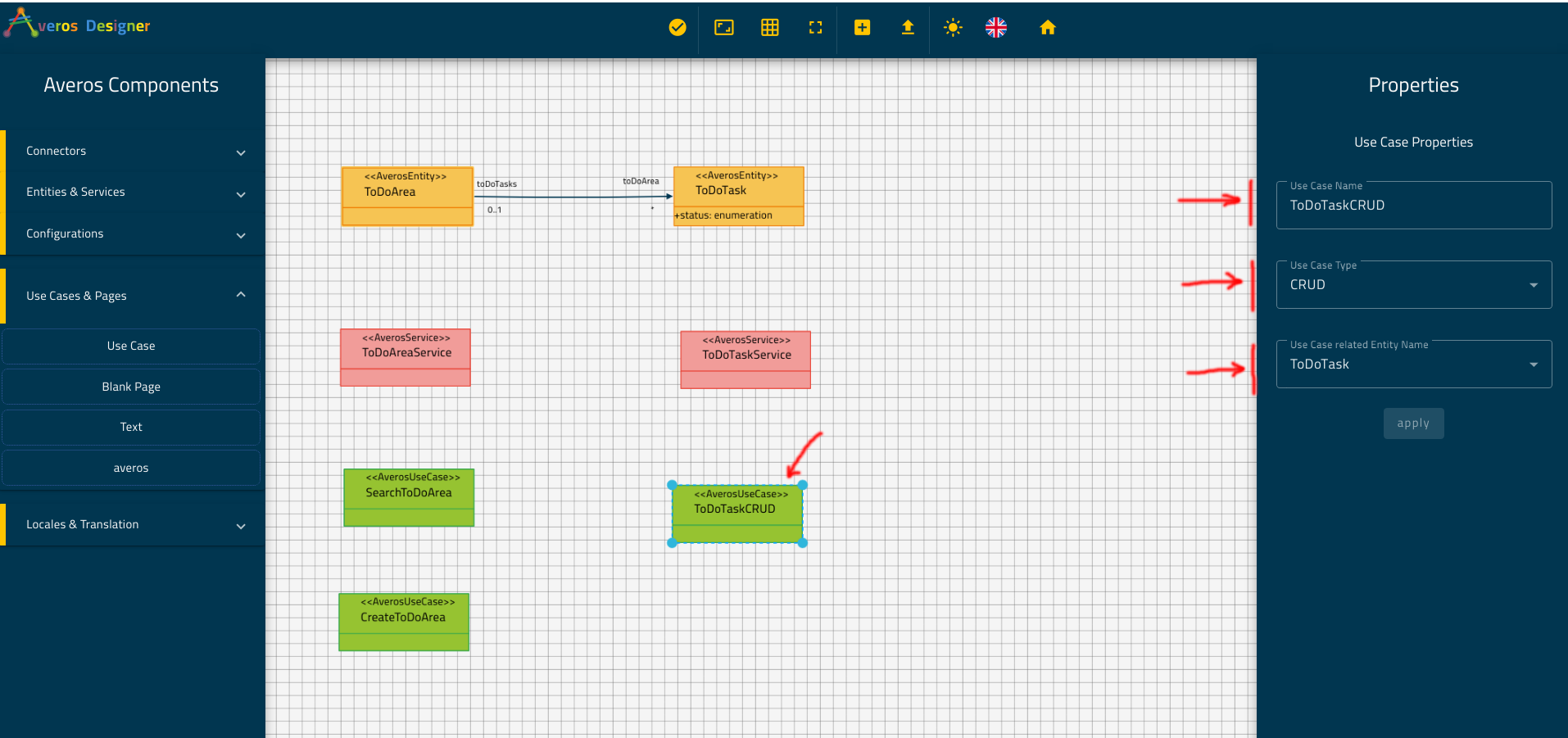Click the Use Case Properties heading
The width and height of the screenshot is (1568, 738).
point(1413,143)
